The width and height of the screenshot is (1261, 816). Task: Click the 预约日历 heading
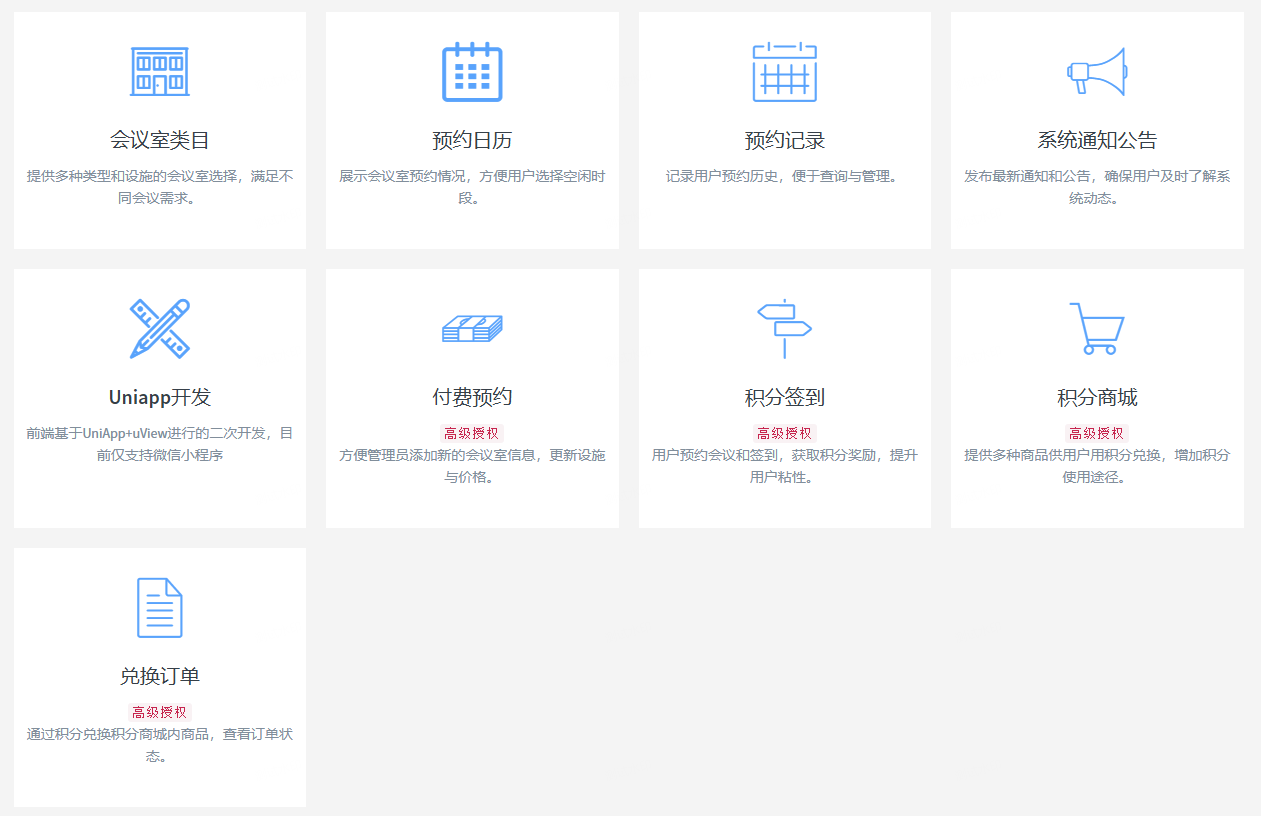coord(472,140)
